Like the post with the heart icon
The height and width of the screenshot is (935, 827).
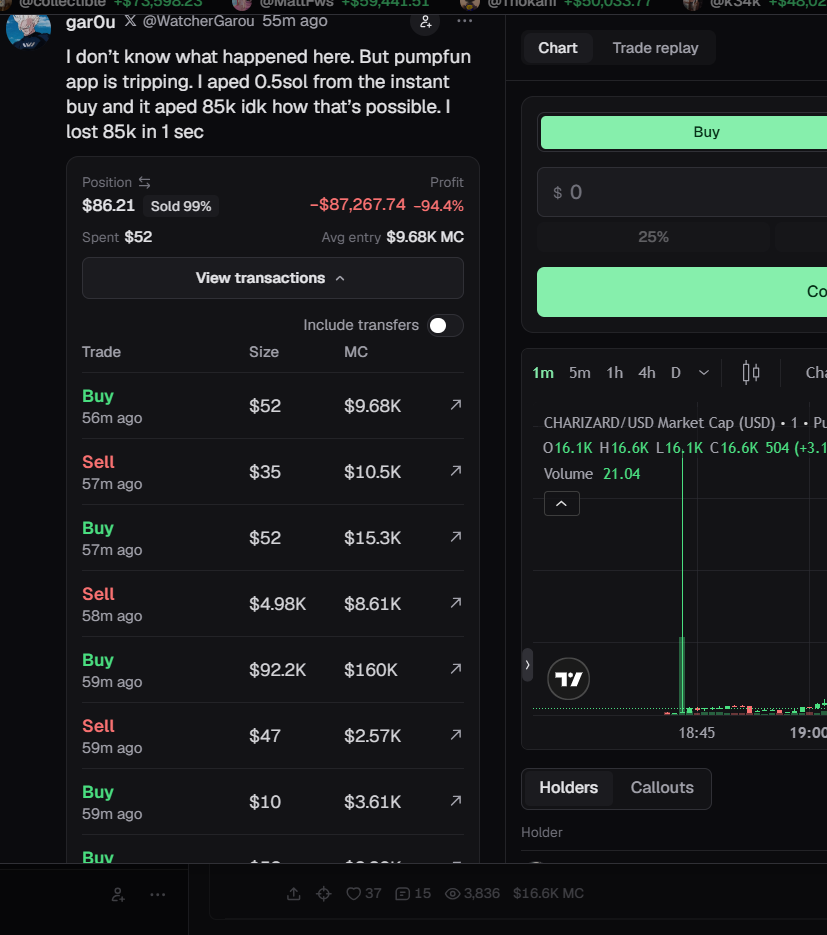coord(354,893)
